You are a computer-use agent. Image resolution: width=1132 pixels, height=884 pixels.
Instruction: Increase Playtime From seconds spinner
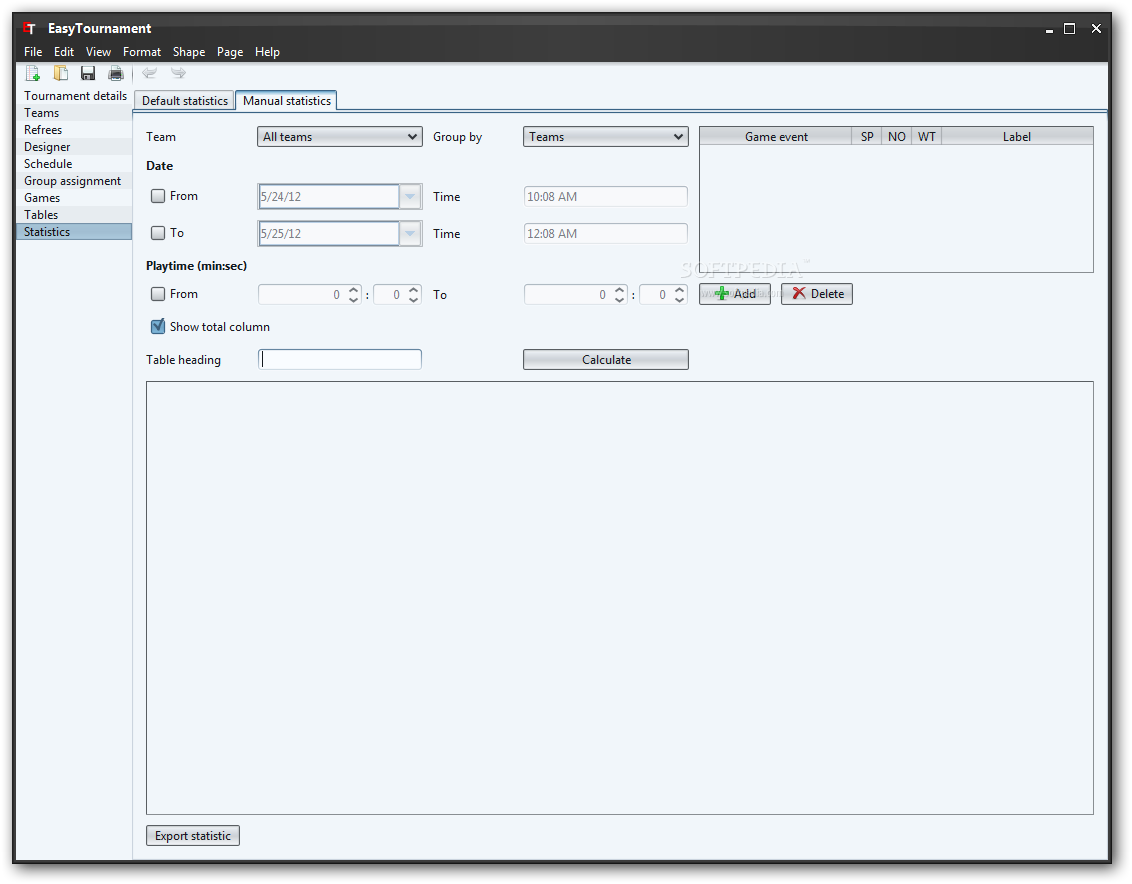(x=414, y=290)
